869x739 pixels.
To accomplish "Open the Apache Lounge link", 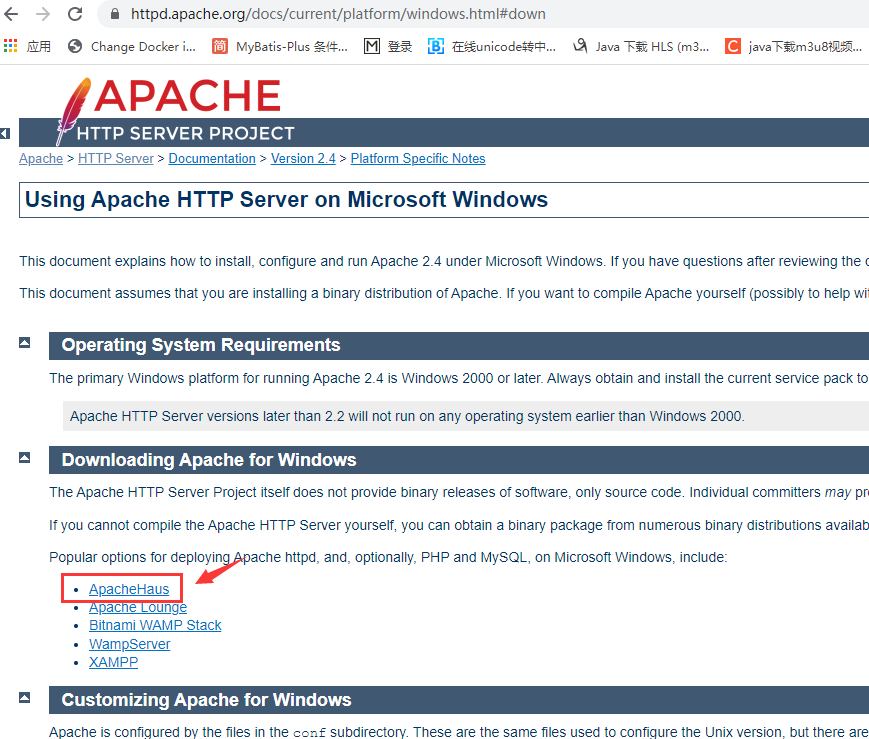I will (x=138, y=607).
